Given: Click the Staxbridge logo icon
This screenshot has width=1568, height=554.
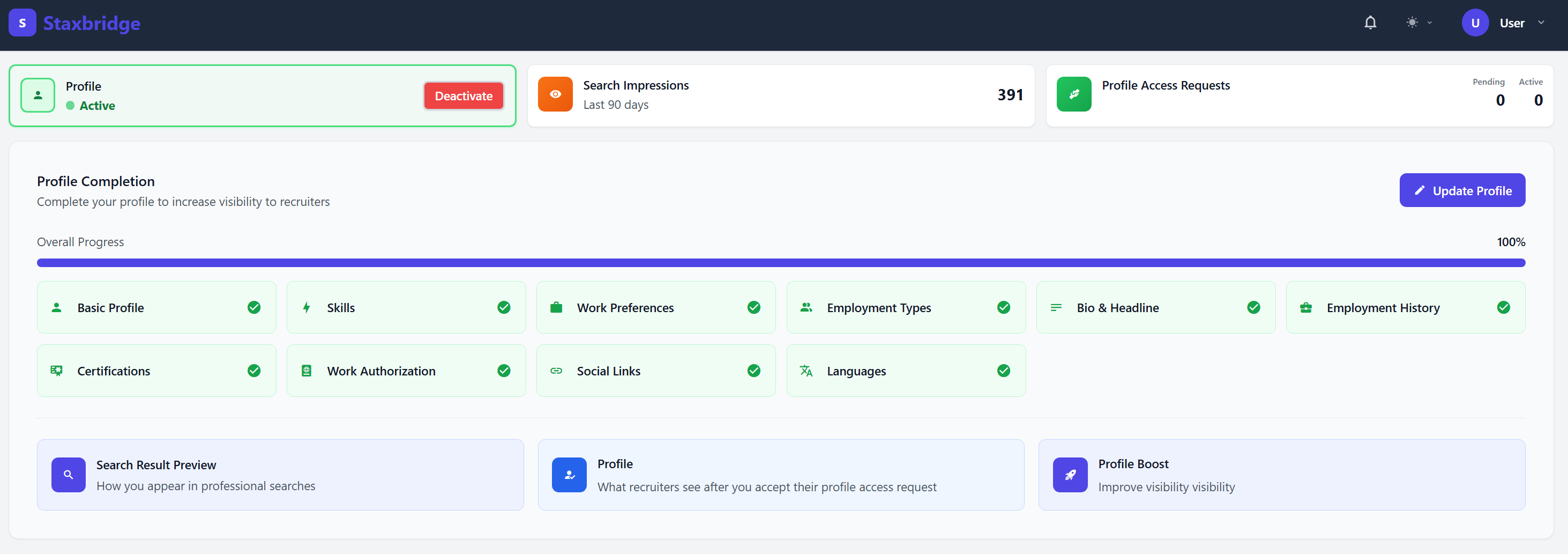Looking at the screenshot, I should (x=23, y=23).
